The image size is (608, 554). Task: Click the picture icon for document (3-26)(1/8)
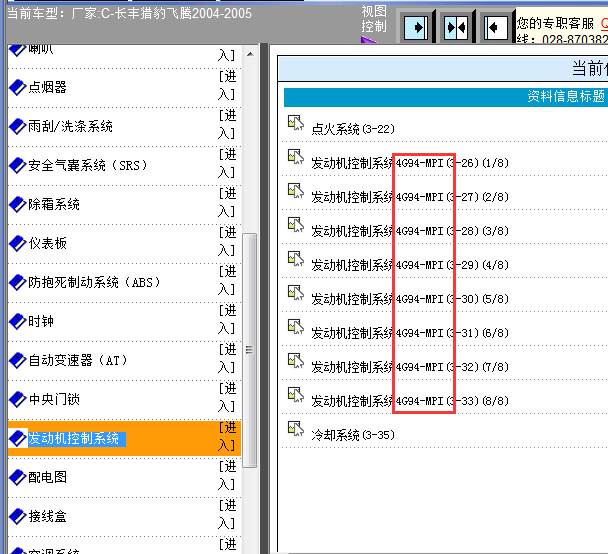pos(296,157)
